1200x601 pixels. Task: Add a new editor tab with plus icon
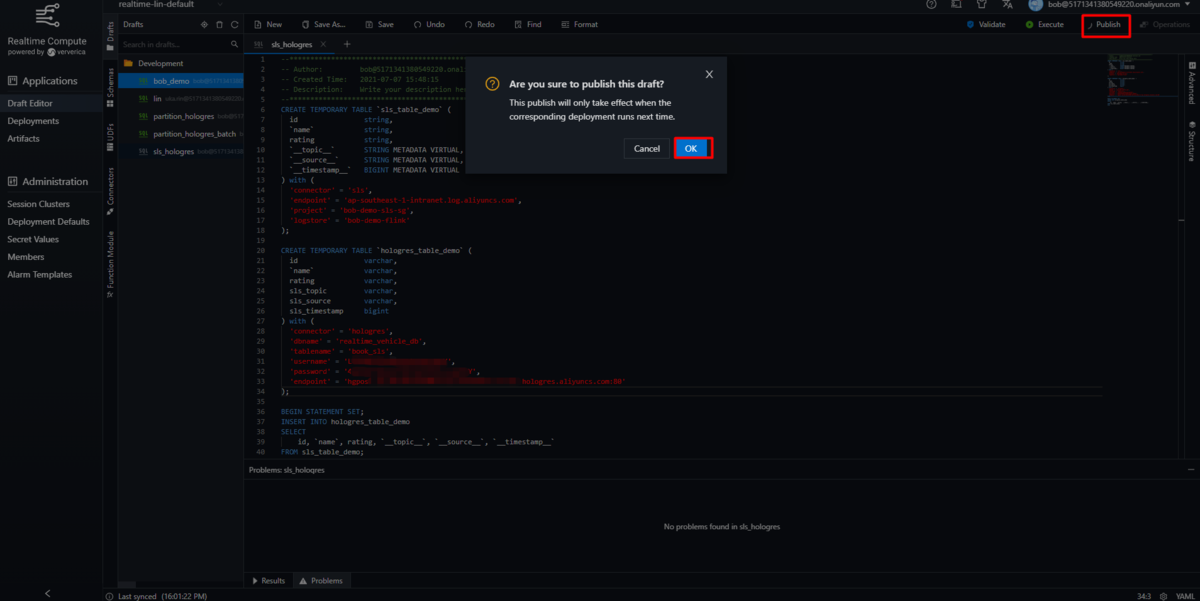(347, 44)
